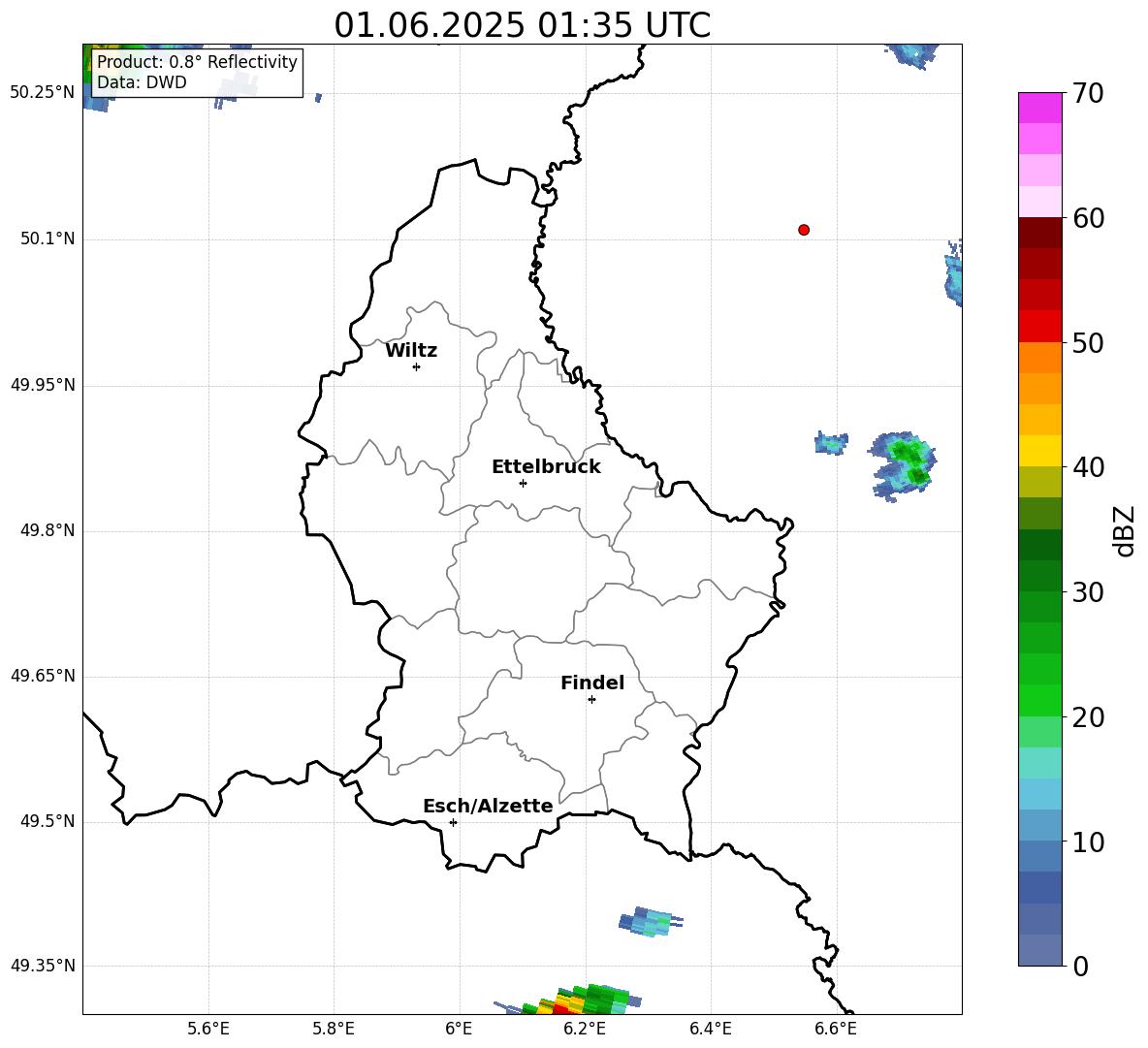Viewport: 1148px width, 1048px height.
Task: Click the blue radar echo south of Luxembourg
Action: coord(651,921)
